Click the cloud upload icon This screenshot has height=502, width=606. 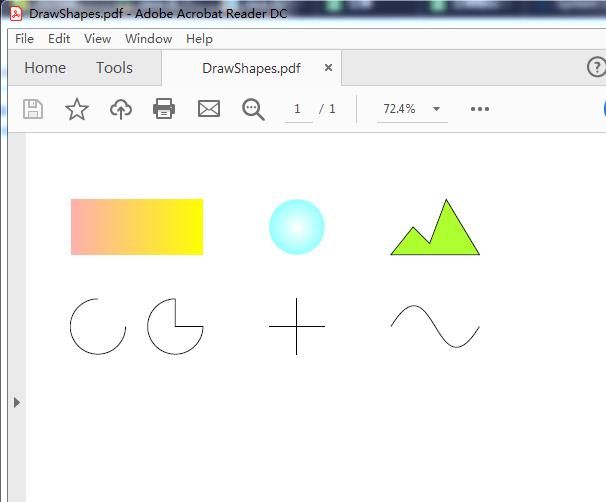point(120,109)
